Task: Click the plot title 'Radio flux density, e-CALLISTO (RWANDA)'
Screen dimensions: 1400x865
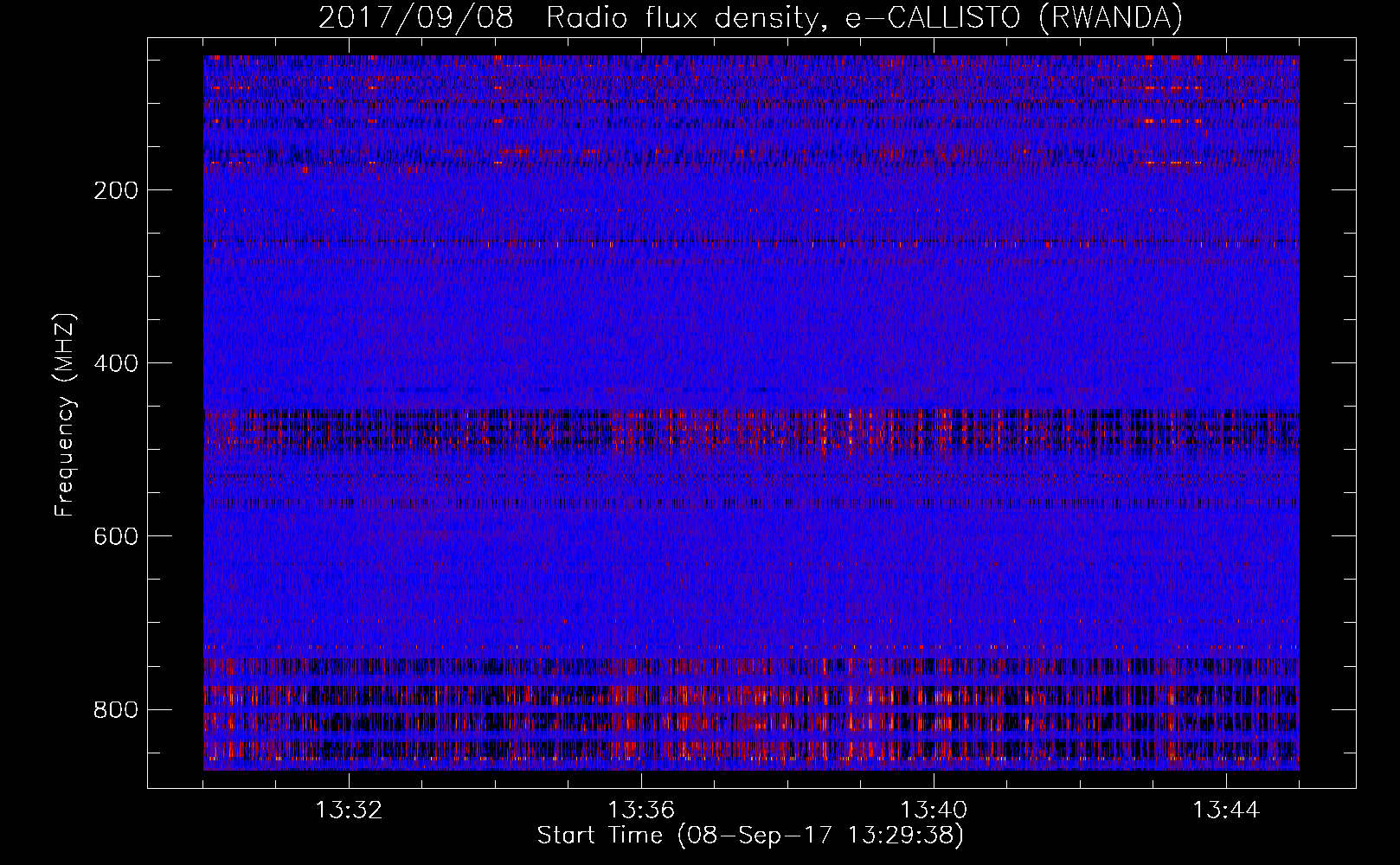Action: tap(864, 18)
